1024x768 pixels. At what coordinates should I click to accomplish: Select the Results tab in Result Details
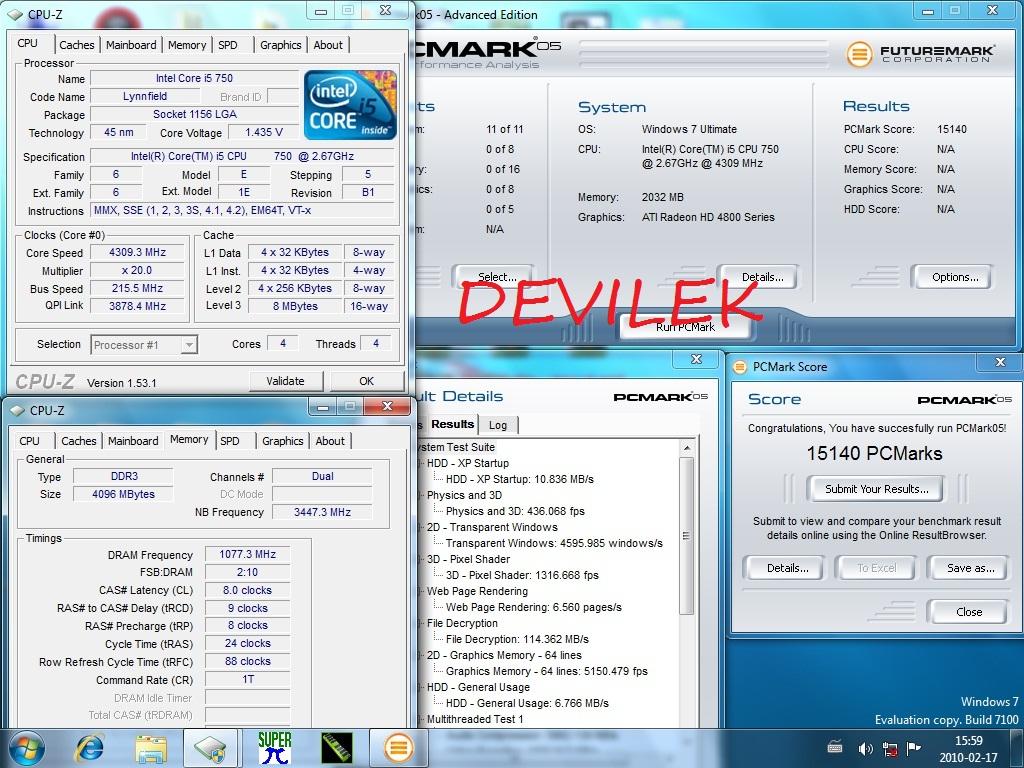452,424
